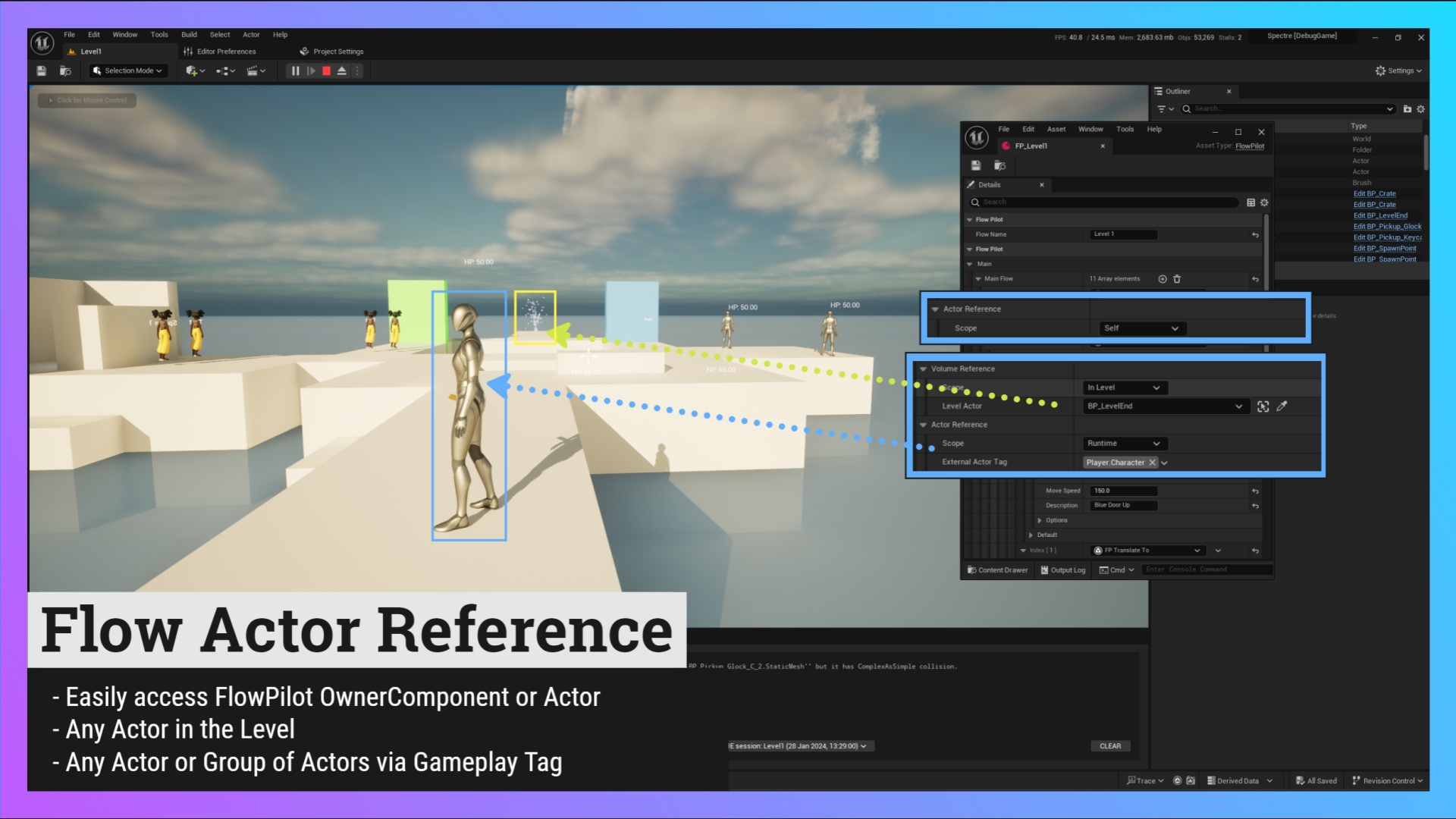Open the Scope dropdown set to Self
The height and width of the screenshot is (819, 1456).
pyautogui.click(x=1142, y=328)
